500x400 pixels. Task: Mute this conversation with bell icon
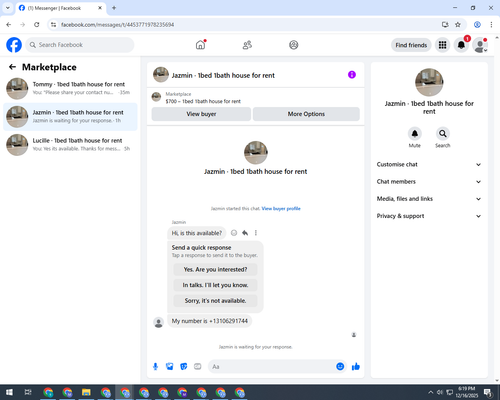415,134
